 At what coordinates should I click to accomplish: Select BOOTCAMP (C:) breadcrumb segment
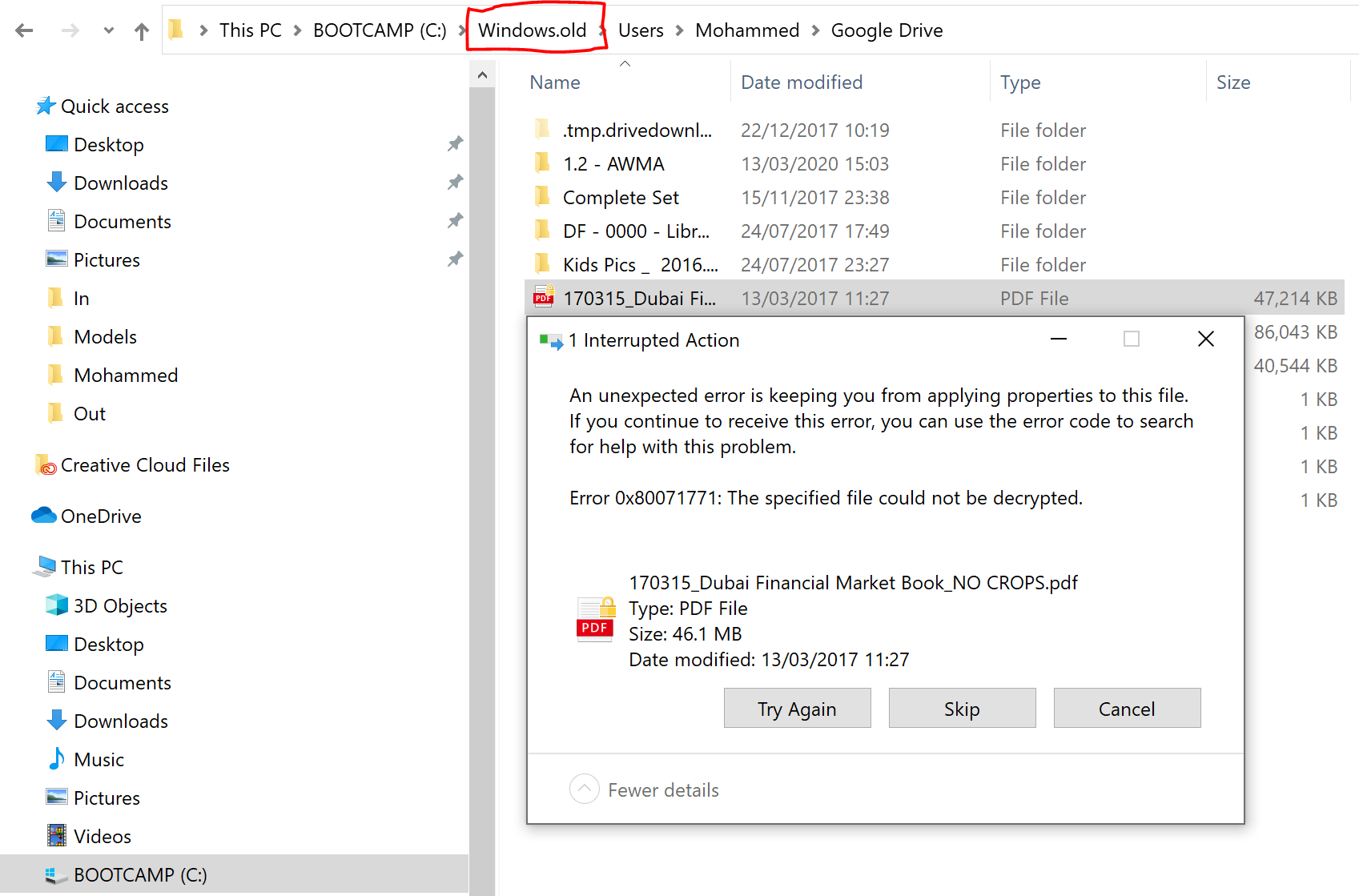click(380, 30)
